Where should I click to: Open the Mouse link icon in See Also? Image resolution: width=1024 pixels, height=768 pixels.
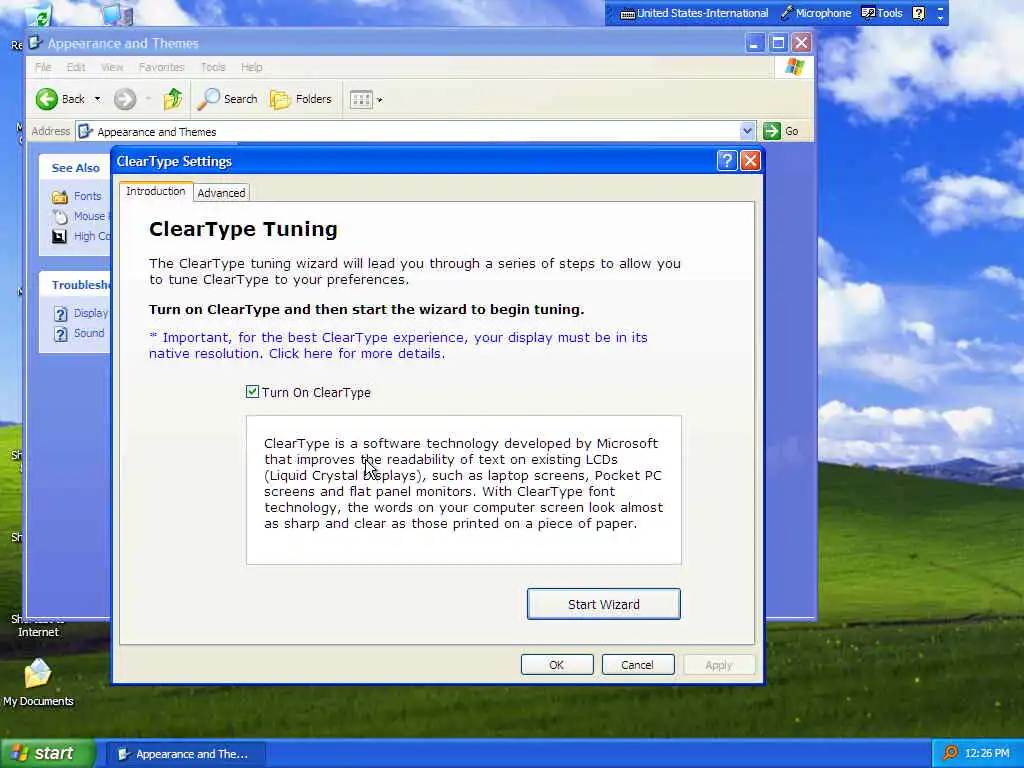(60, 216)
